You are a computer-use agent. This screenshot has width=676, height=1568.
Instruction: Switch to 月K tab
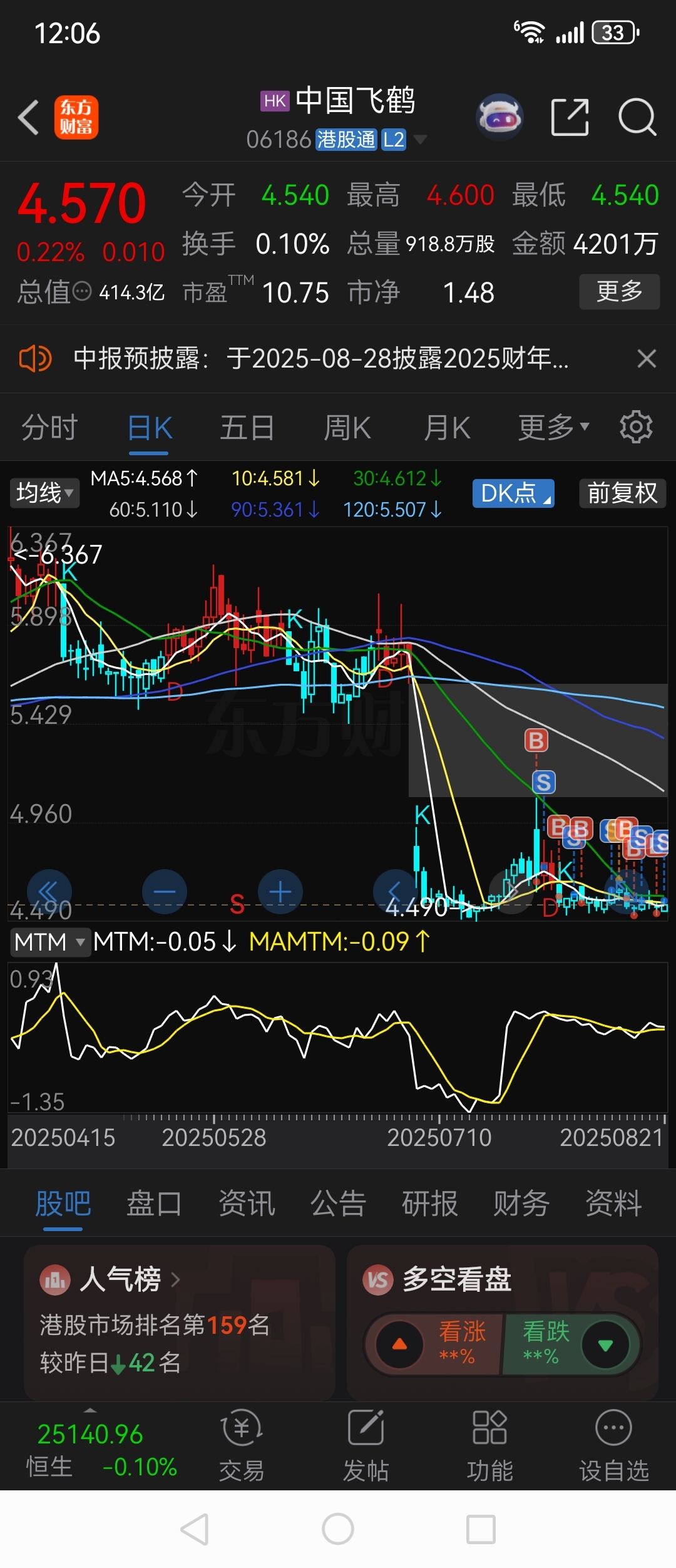tap(447, 428)
